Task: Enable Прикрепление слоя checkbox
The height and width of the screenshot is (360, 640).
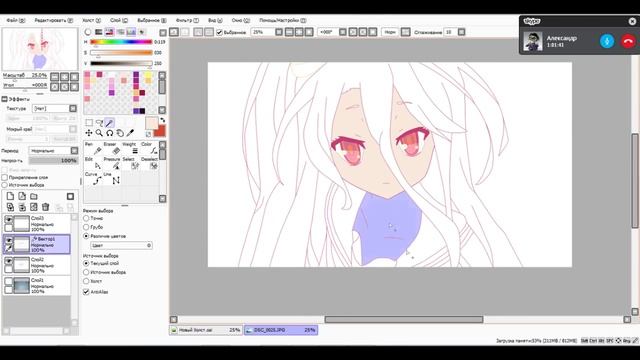Action: pos(4,178)
